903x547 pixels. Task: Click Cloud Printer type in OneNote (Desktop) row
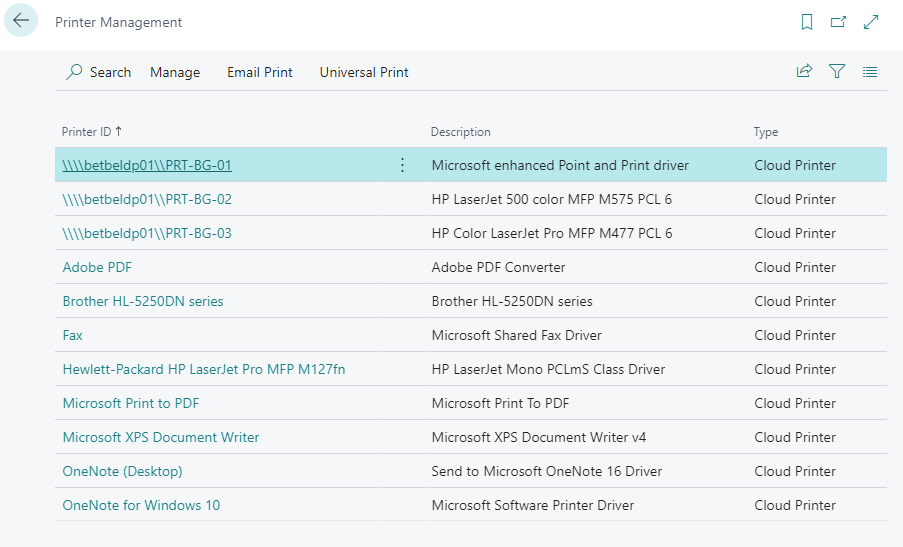795,471
